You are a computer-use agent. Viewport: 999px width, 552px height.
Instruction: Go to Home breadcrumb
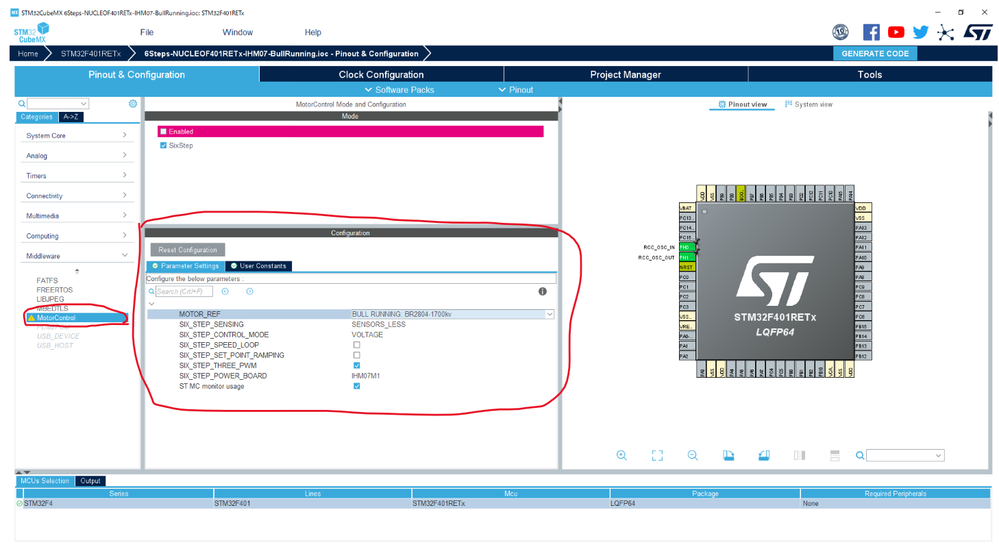click(27, 54)
